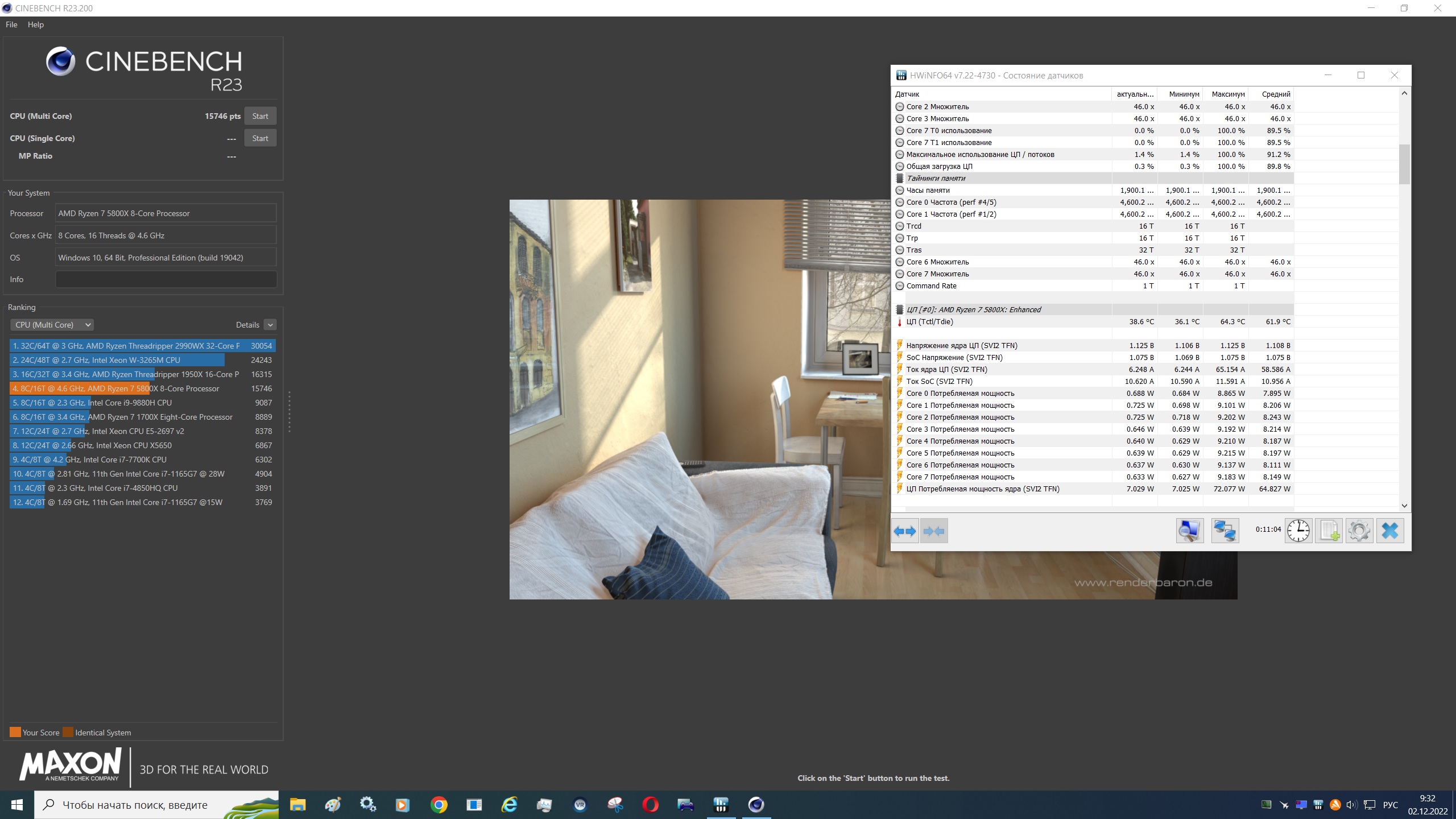This screenshot has width=1456, height=819.
Task: Click the HWiNFO collapse columns arrows icon
Action: [934, 531]
